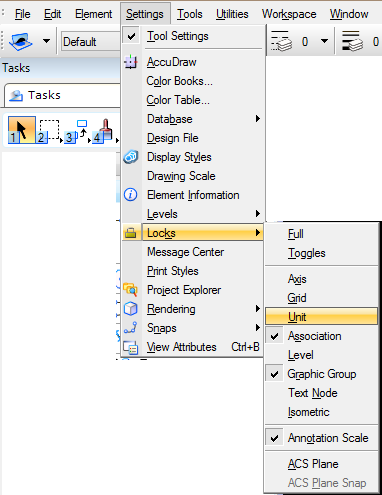Disable the Graphic Group lock
This screenshot has height=495, width=382.
click(x=322, y=374)
